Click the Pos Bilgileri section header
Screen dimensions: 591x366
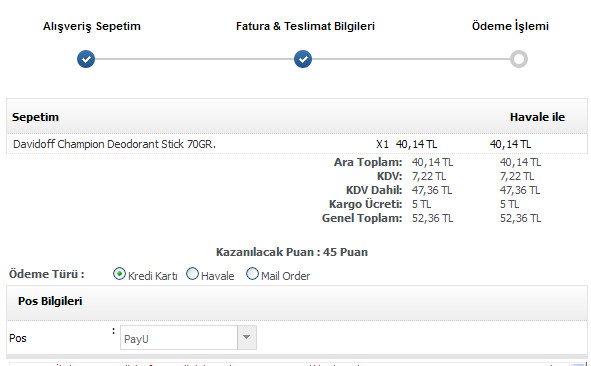50,301
